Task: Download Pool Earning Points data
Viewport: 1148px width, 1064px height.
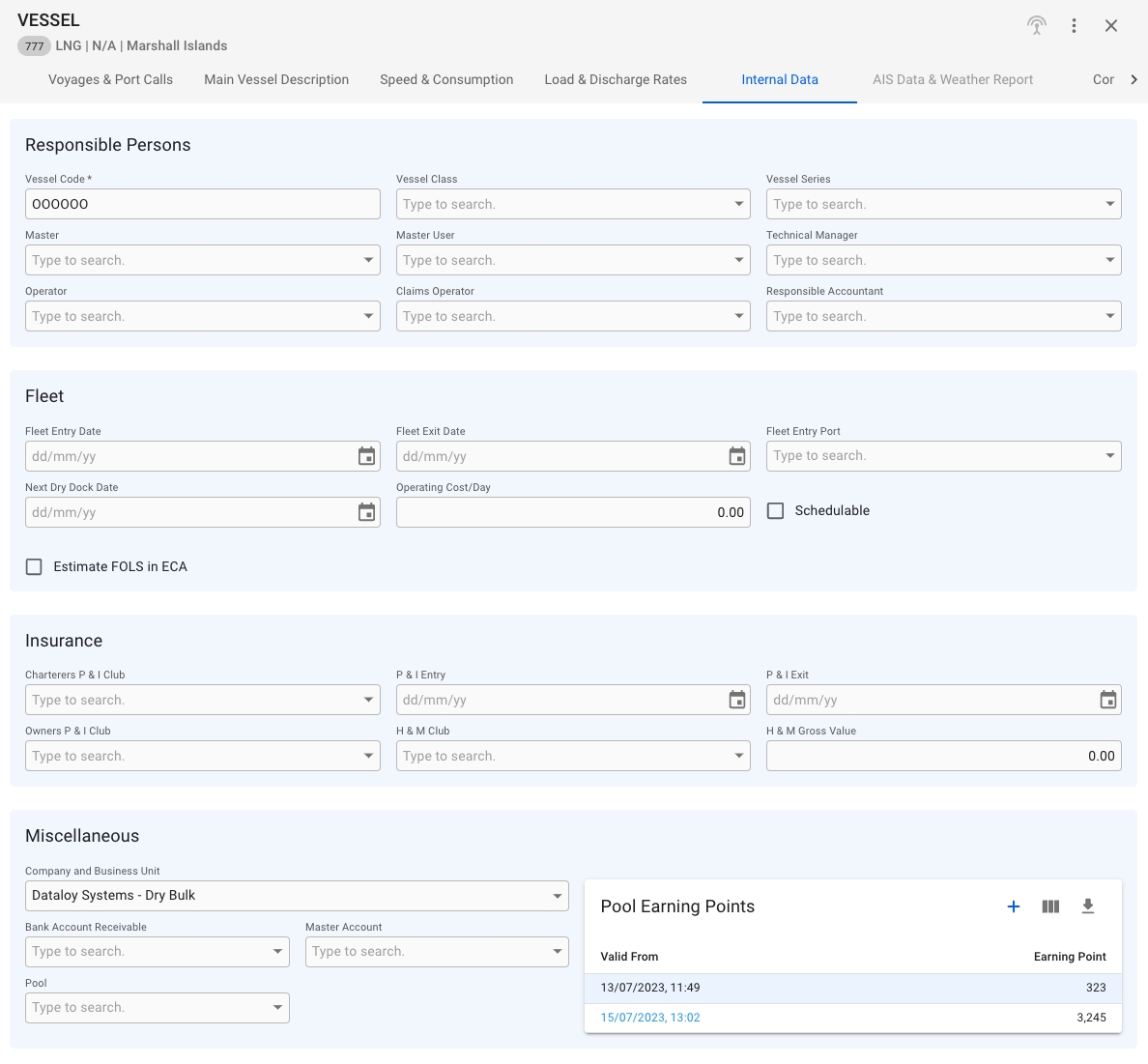Action: click(1087, 906)
